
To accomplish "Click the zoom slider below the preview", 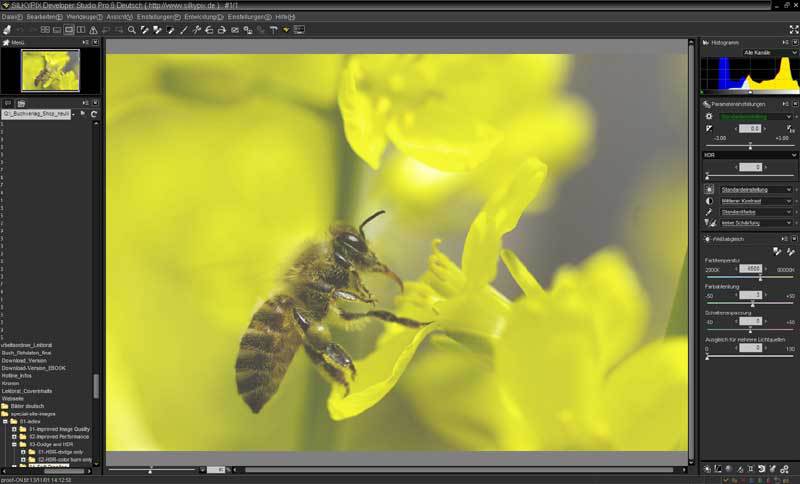I will (152, 469).
